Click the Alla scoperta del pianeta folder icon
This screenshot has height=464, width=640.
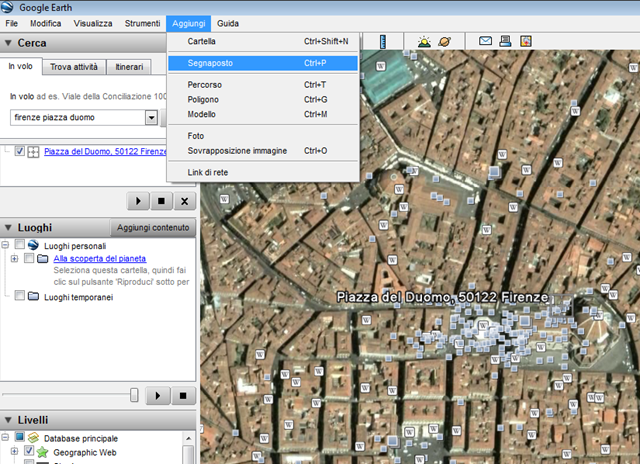(43, 258)
